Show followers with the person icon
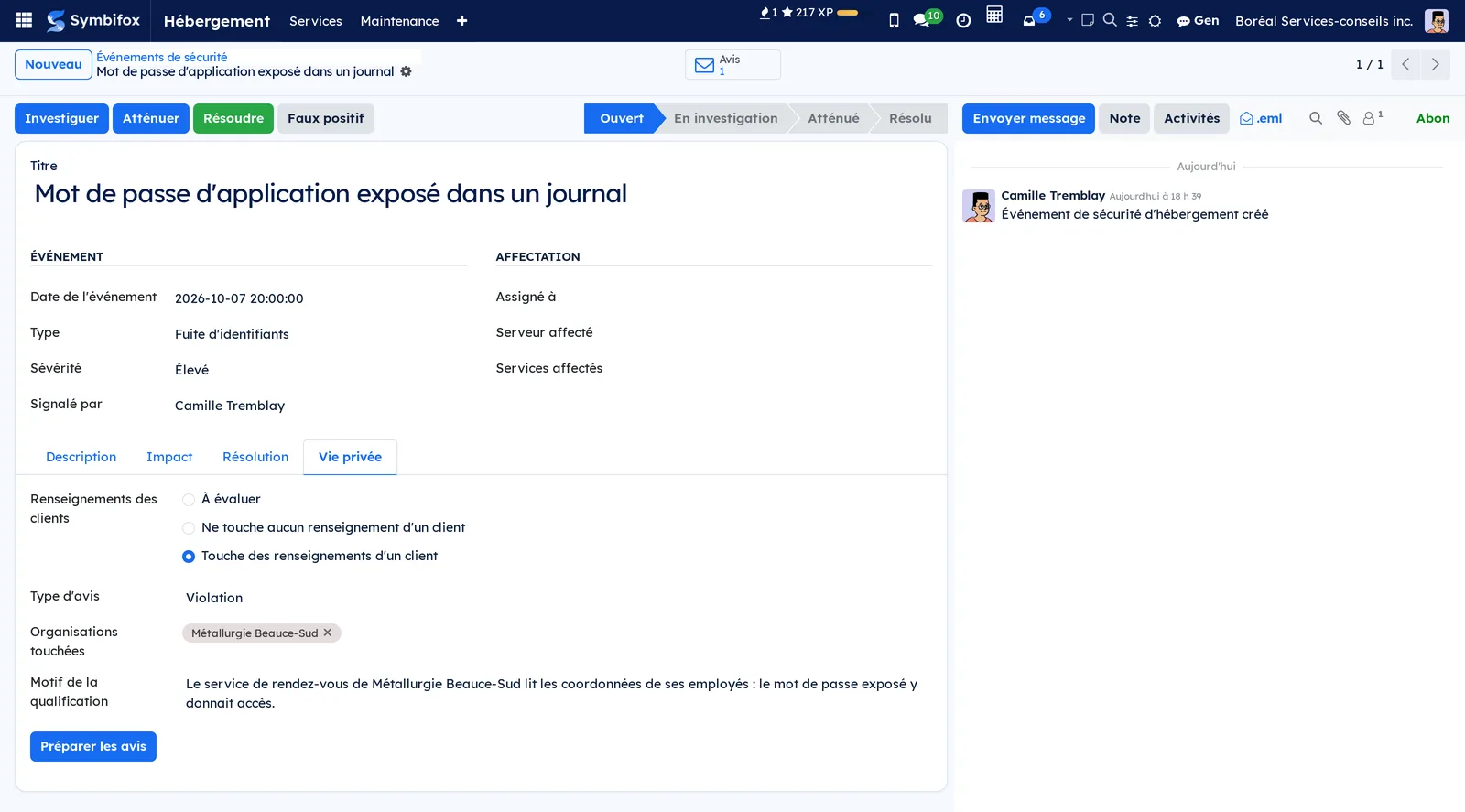This screenshot has height=812, width=1465. coord(1373,118)
